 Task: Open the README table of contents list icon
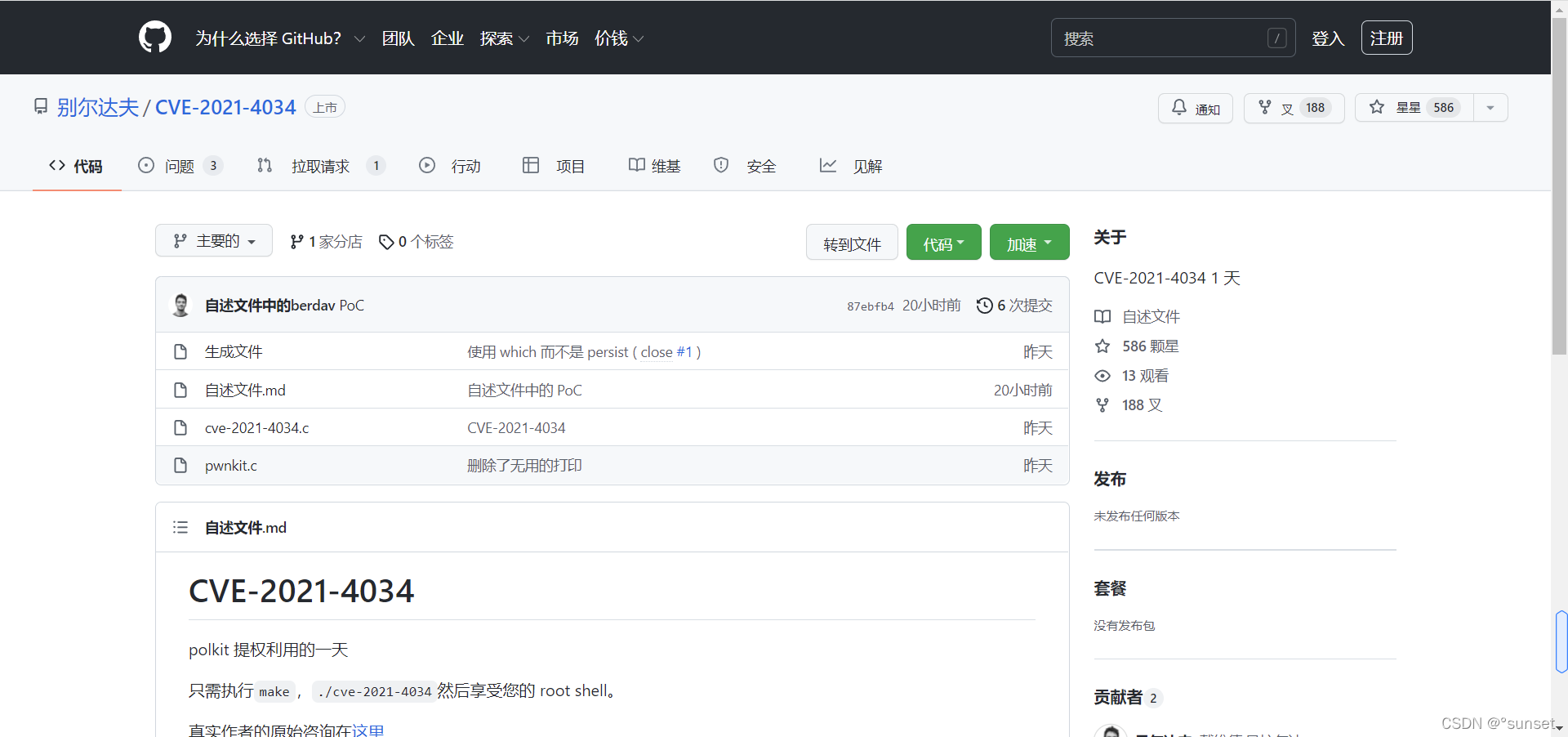point(180,528)
